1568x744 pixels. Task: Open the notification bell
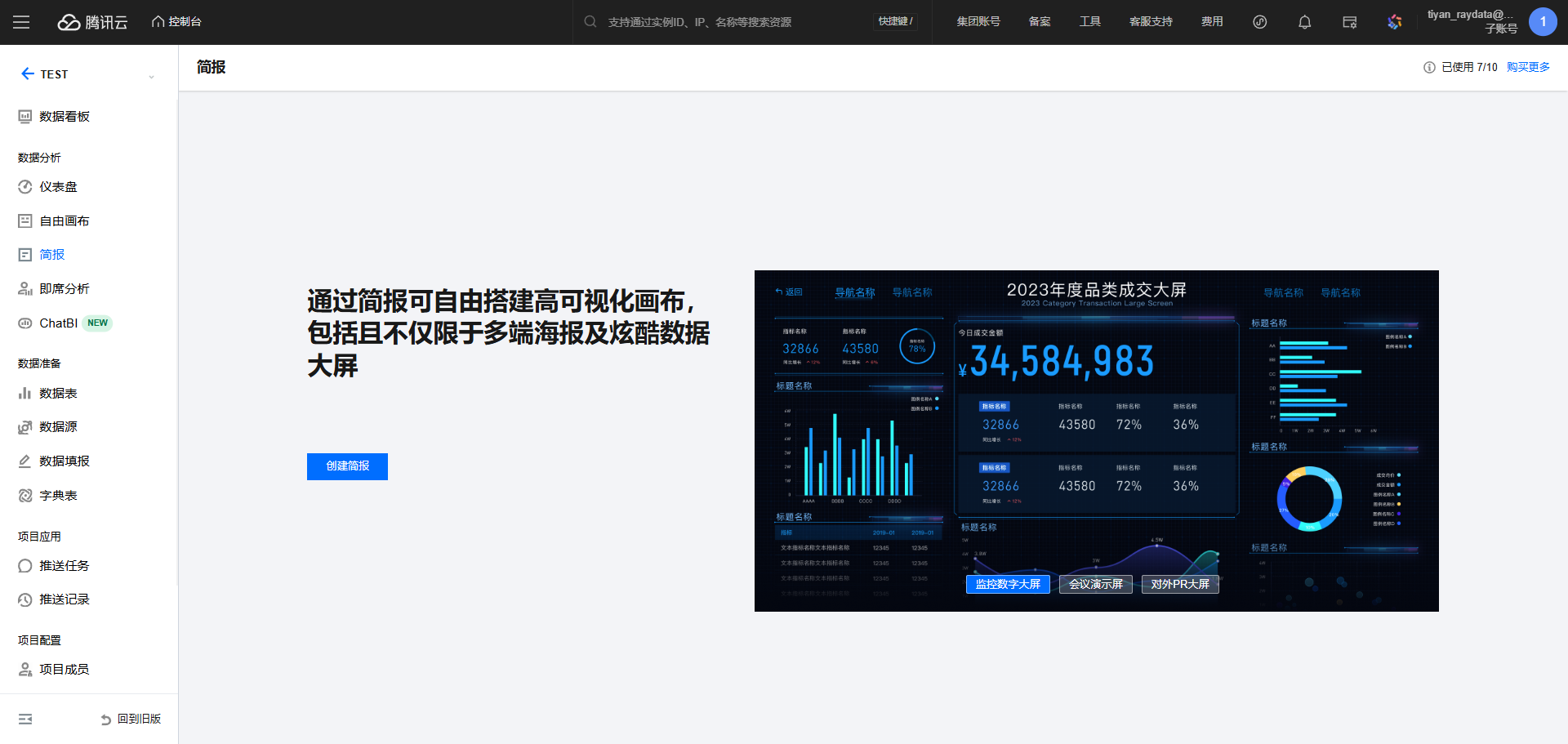1304,22
